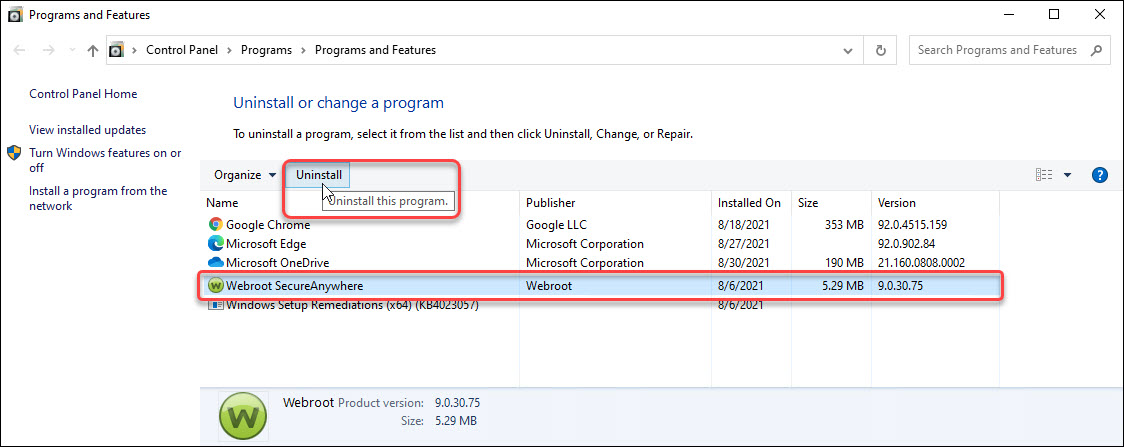
Task: Expand the address bar history dropdown
Action: coord(849,50)
